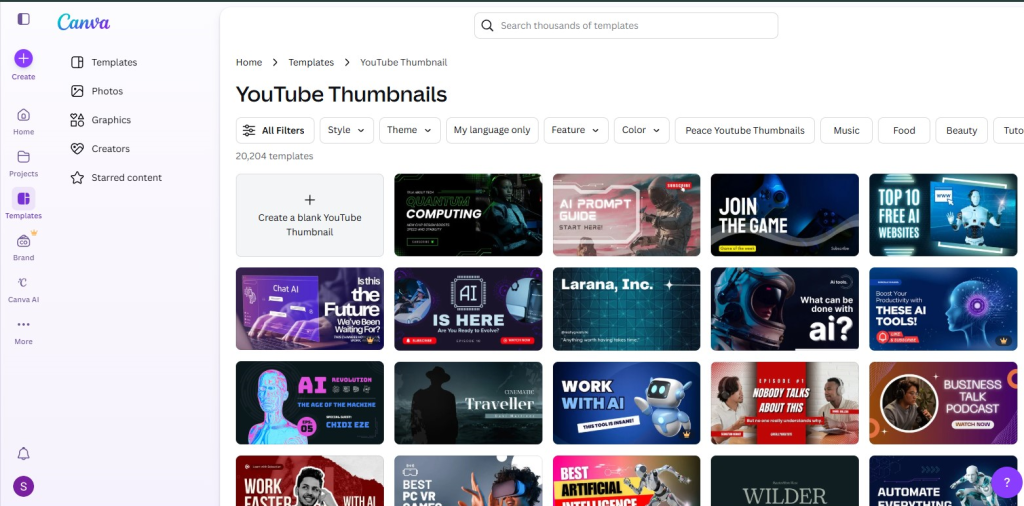This screenshot has width=1024, height=506.
Task: Open Projects folder icon
Action: (24, 157)
